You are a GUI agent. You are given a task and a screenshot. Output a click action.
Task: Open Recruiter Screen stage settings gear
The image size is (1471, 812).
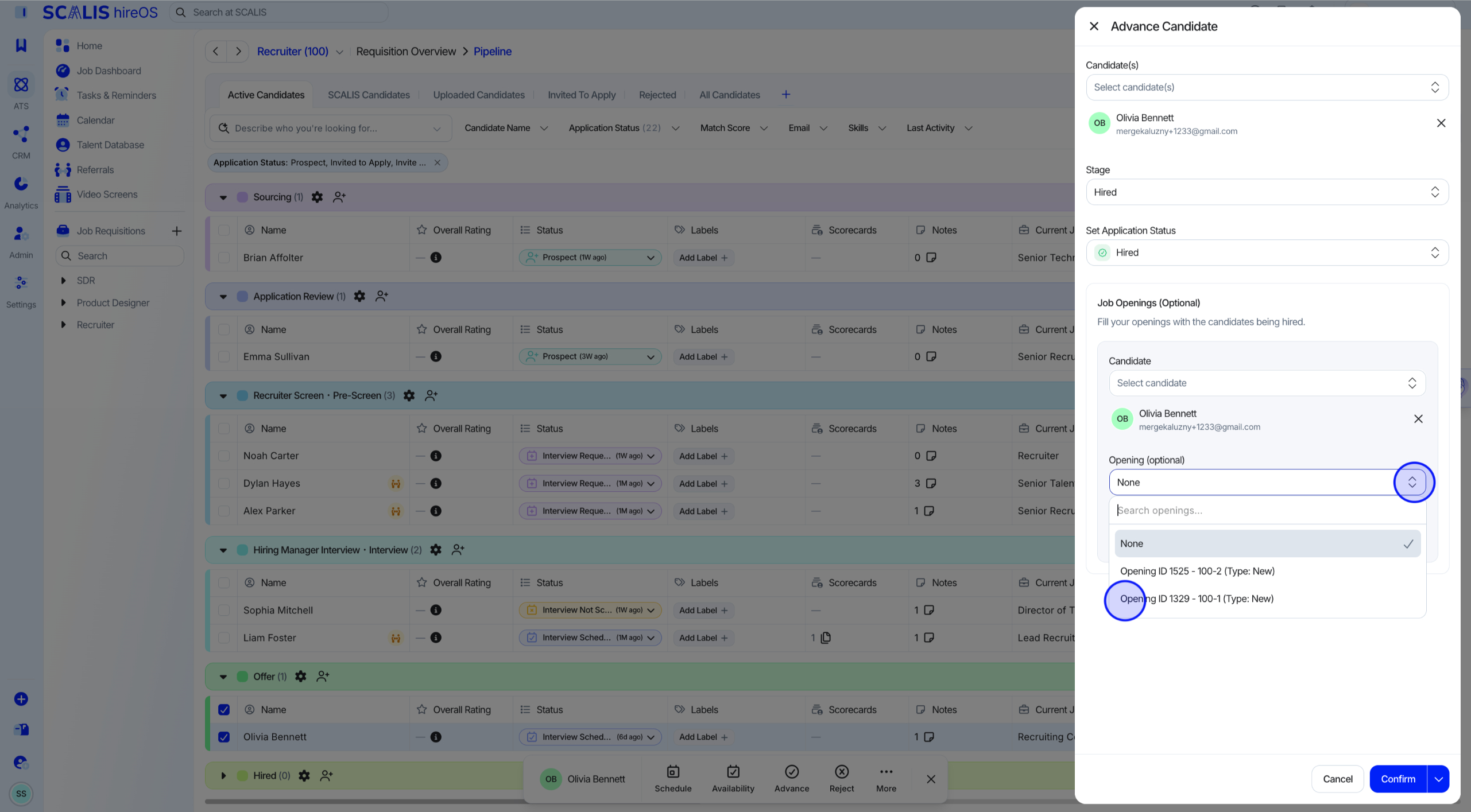click(x=409, y=396)
